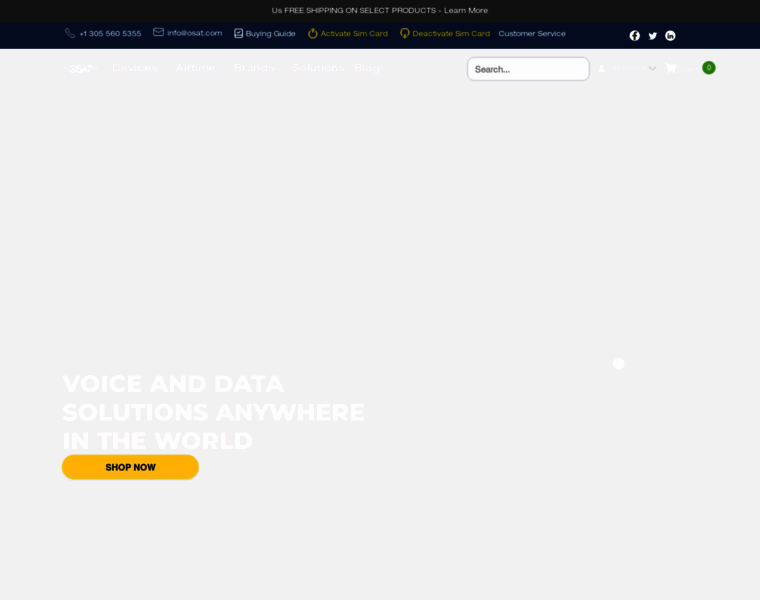The image size is (760, 600).
Task: Click the Account person icon
Action: (x=602, y=68)
